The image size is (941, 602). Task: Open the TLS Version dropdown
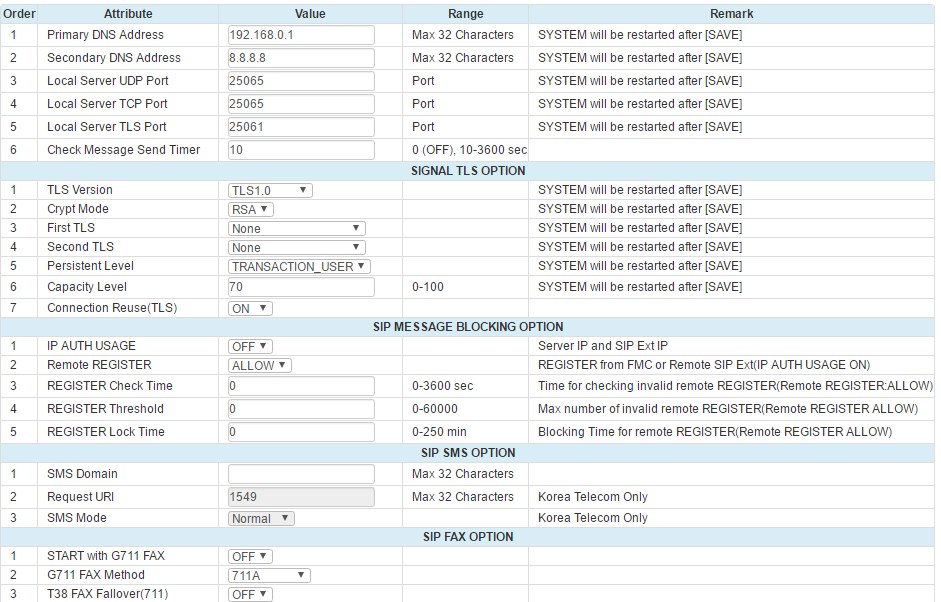270,190
